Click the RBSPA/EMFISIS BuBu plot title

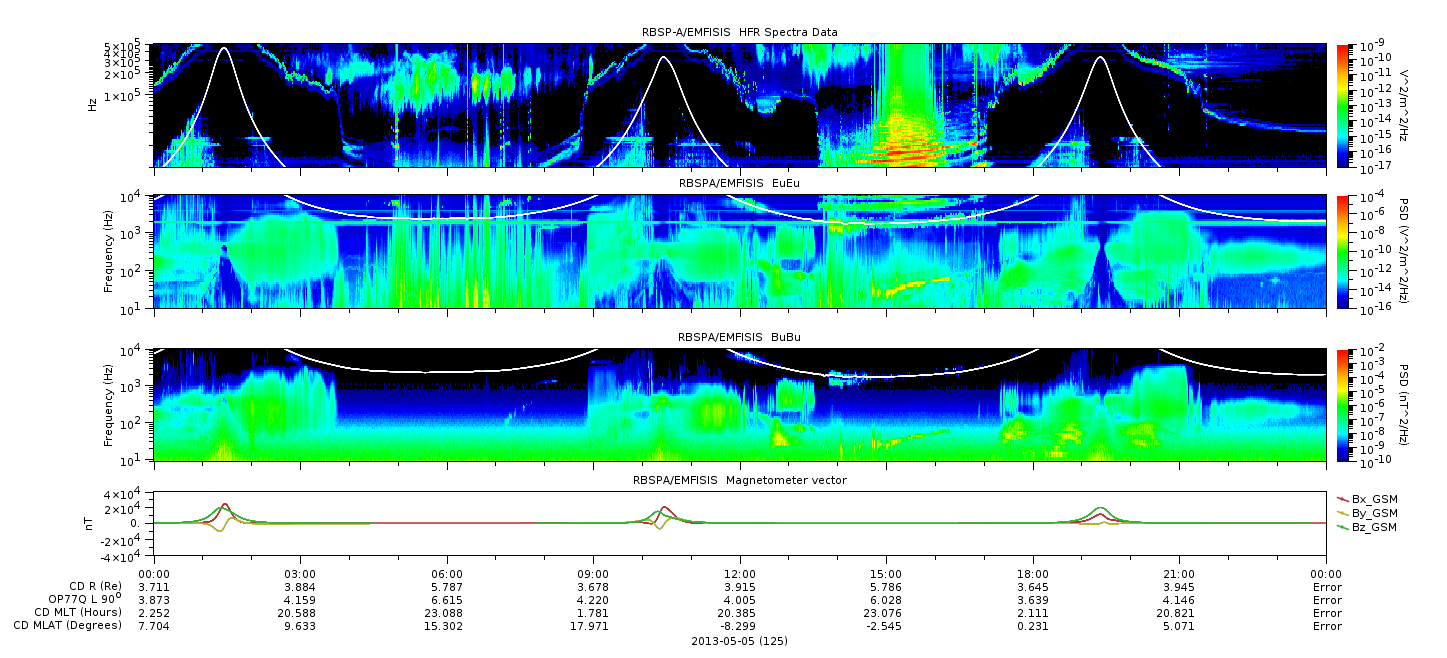[739, 337]
